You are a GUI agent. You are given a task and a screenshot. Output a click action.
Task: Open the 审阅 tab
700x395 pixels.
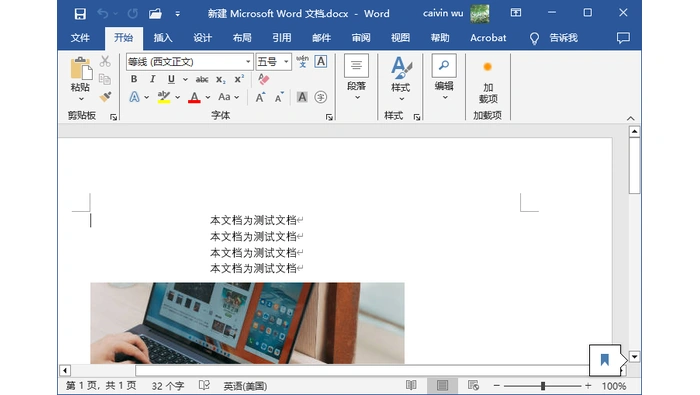coord(361,38)
